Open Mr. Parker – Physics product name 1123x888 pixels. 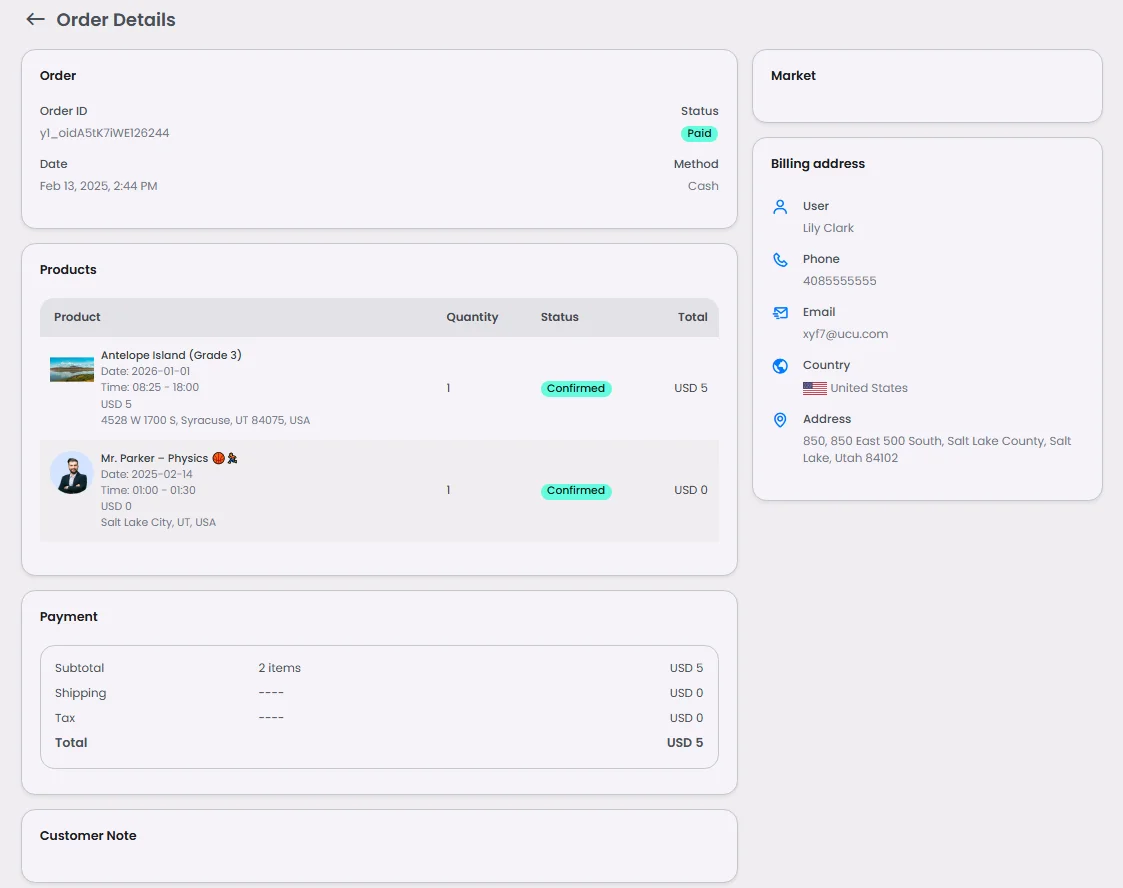(154, 458)
